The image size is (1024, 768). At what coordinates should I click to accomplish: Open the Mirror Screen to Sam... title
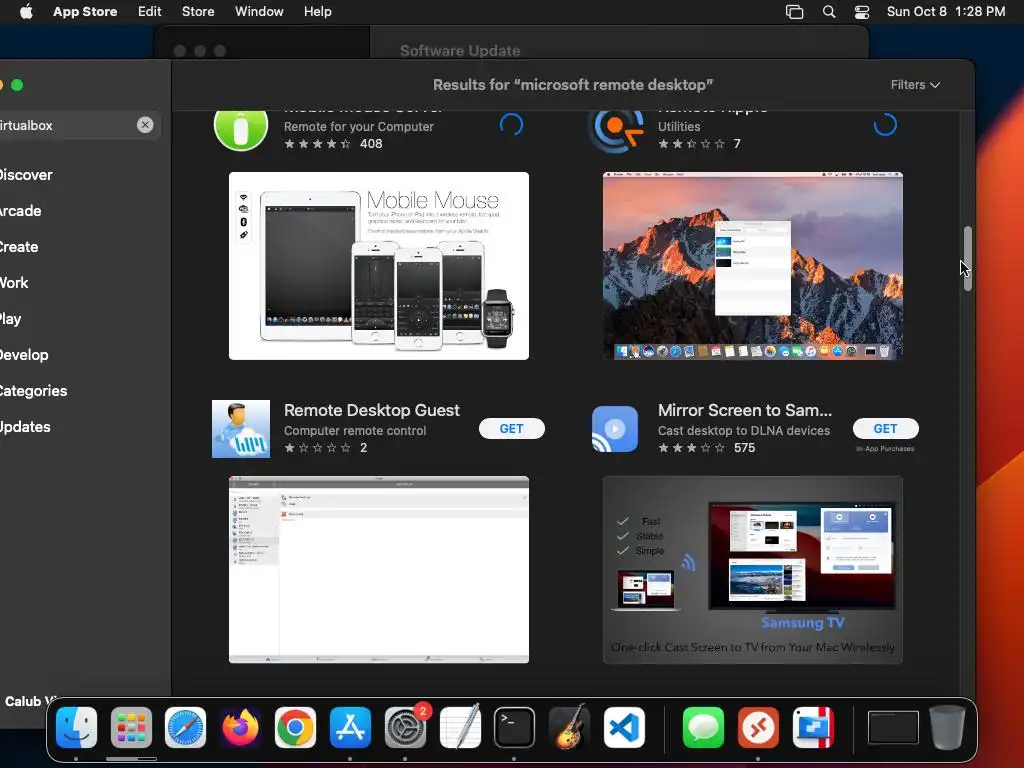(x=744, y=410)
